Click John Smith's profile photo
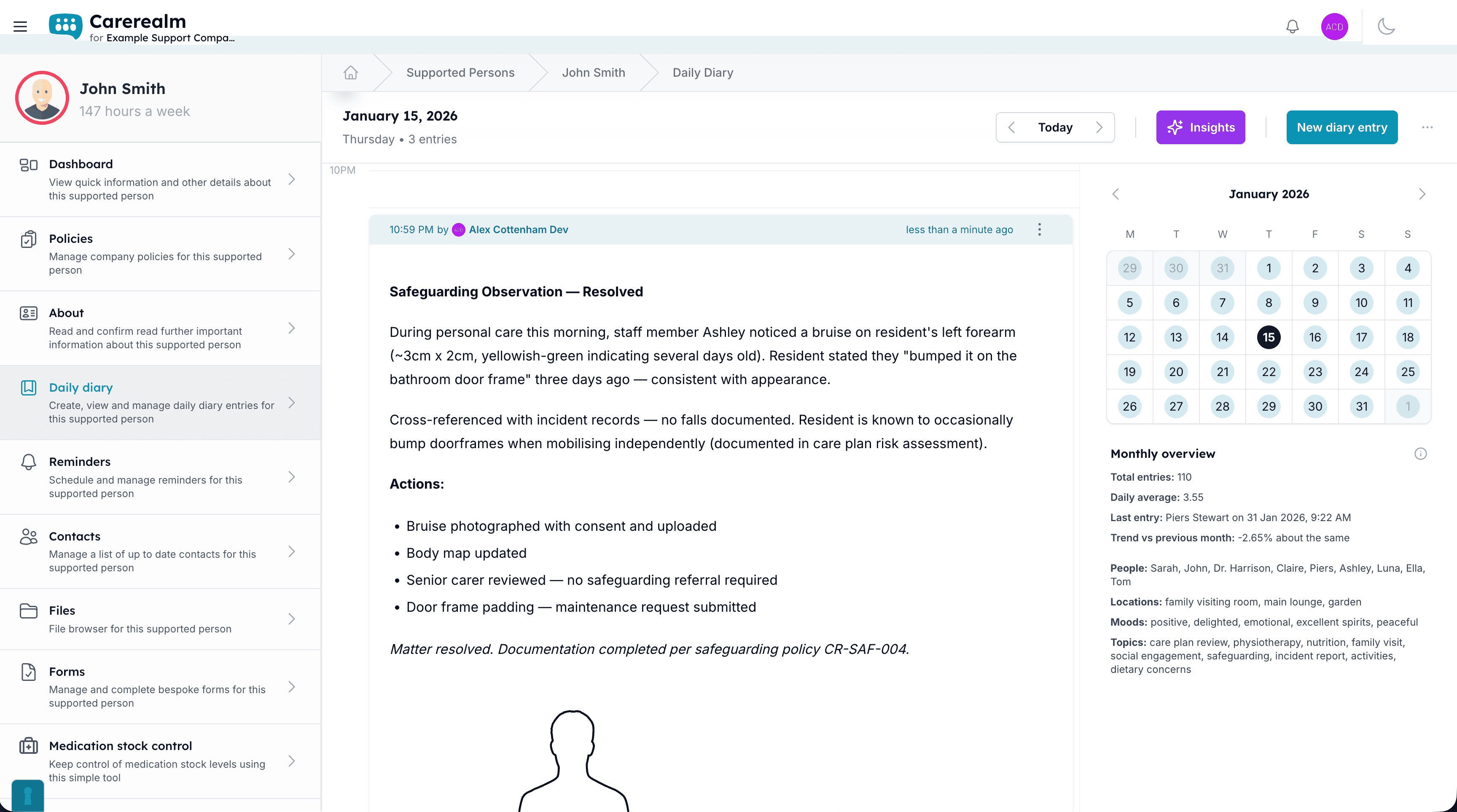 (x=43, y=98)
